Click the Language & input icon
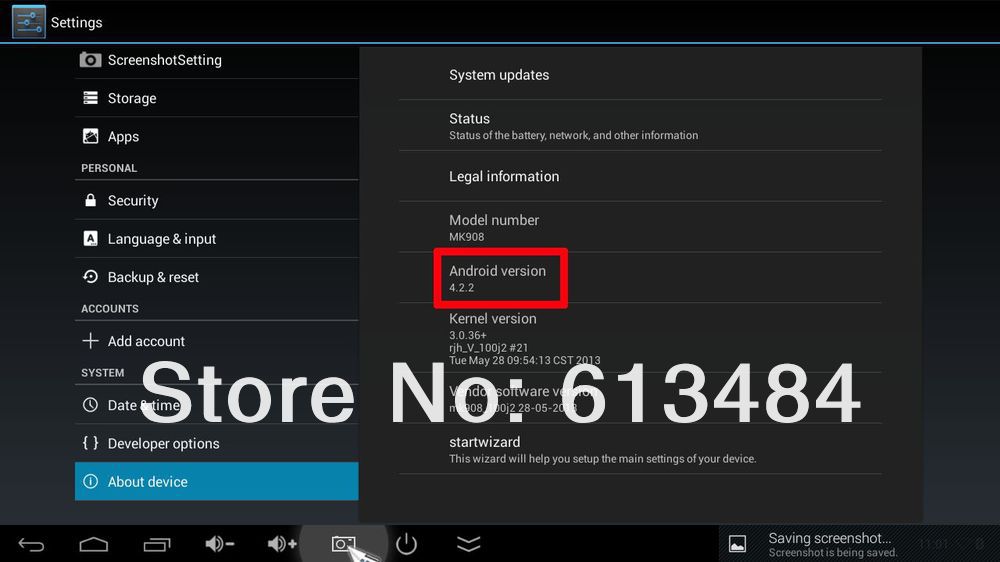This screenshot has height=562, width=1000. click(91, 239)
